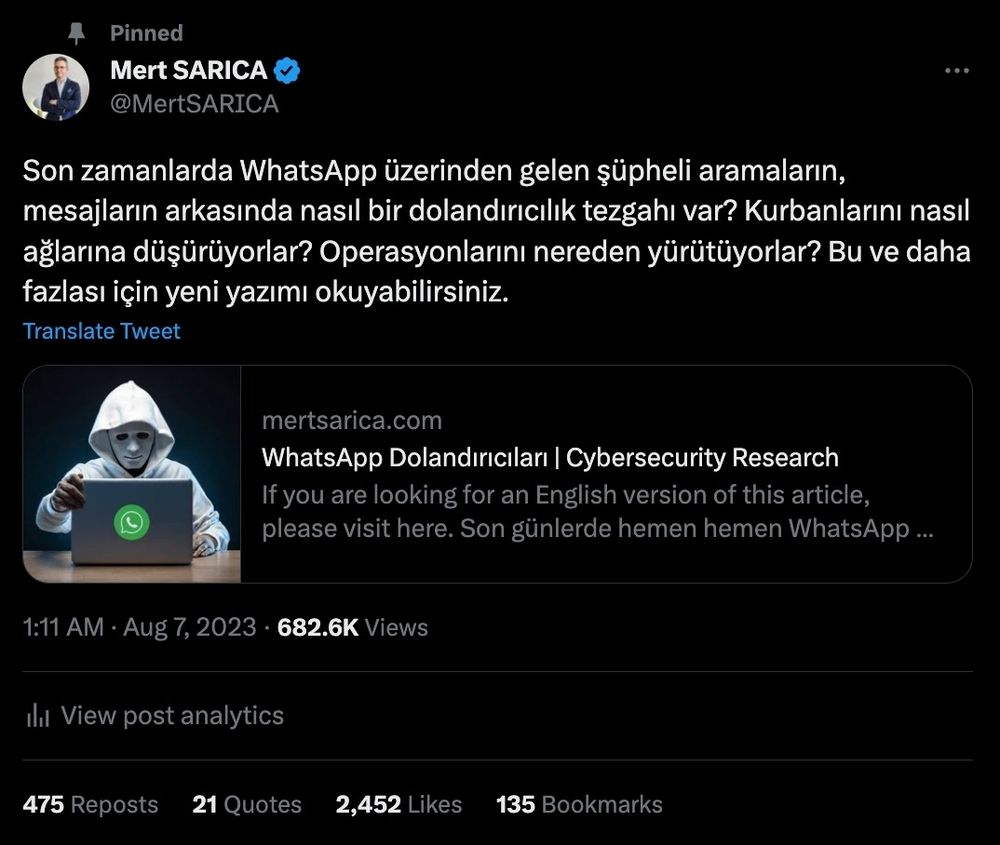View the 21 Quotes list
The height and width of the screenshot is (845, 1000).
247,804
